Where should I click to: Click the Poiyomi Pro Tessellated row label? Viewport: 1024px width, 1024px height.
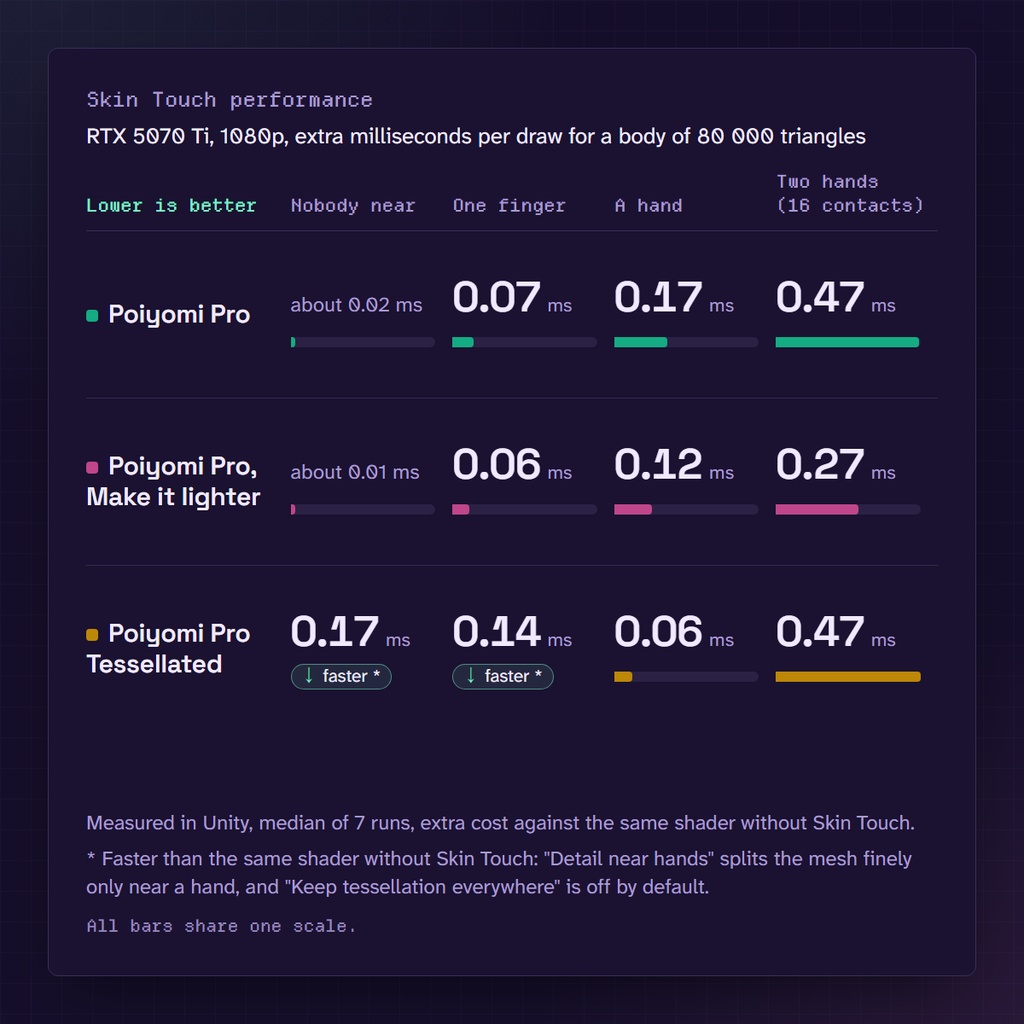(x=168, y=648)
